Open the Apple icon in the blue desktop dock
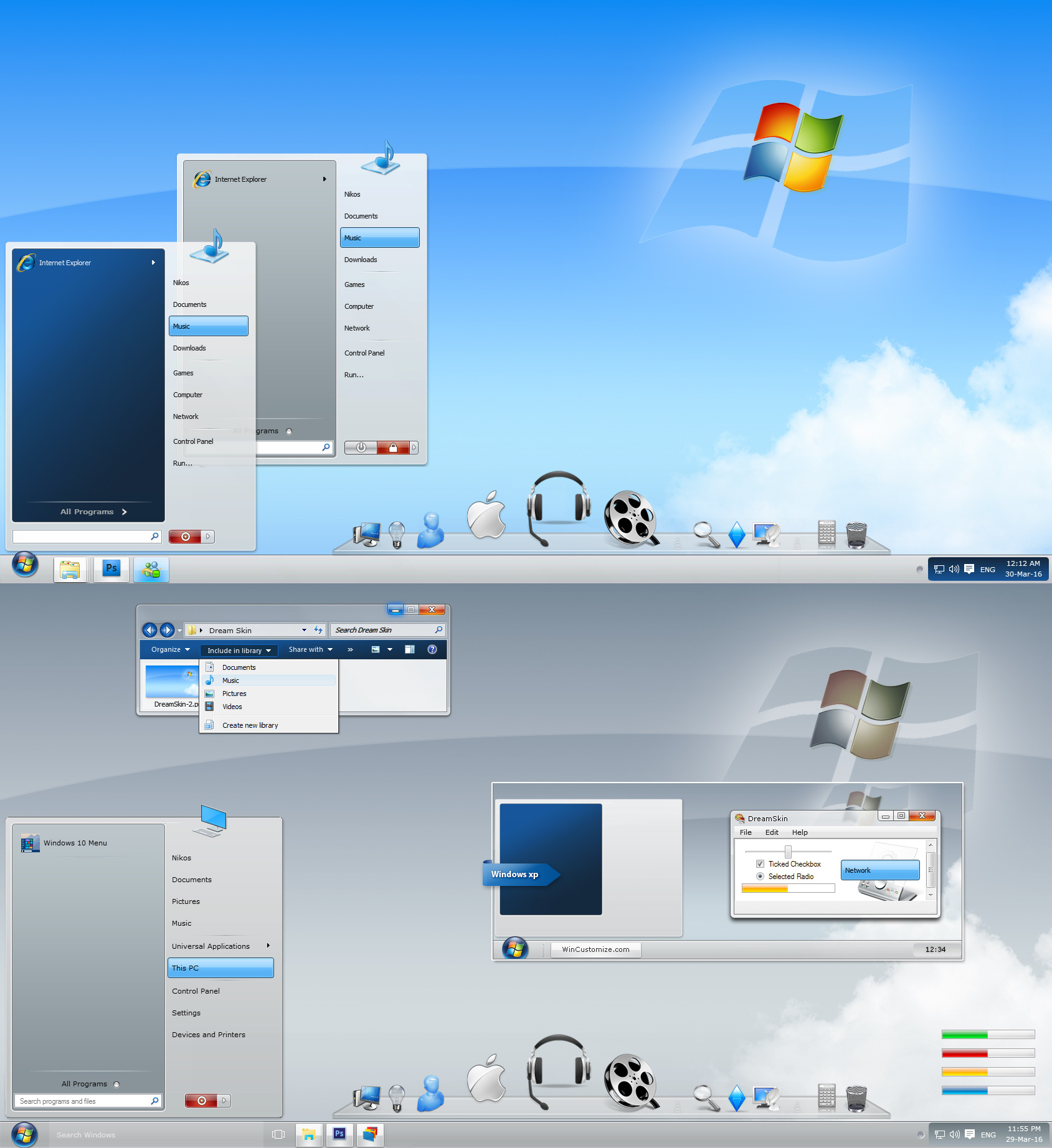 coord(486,515)
